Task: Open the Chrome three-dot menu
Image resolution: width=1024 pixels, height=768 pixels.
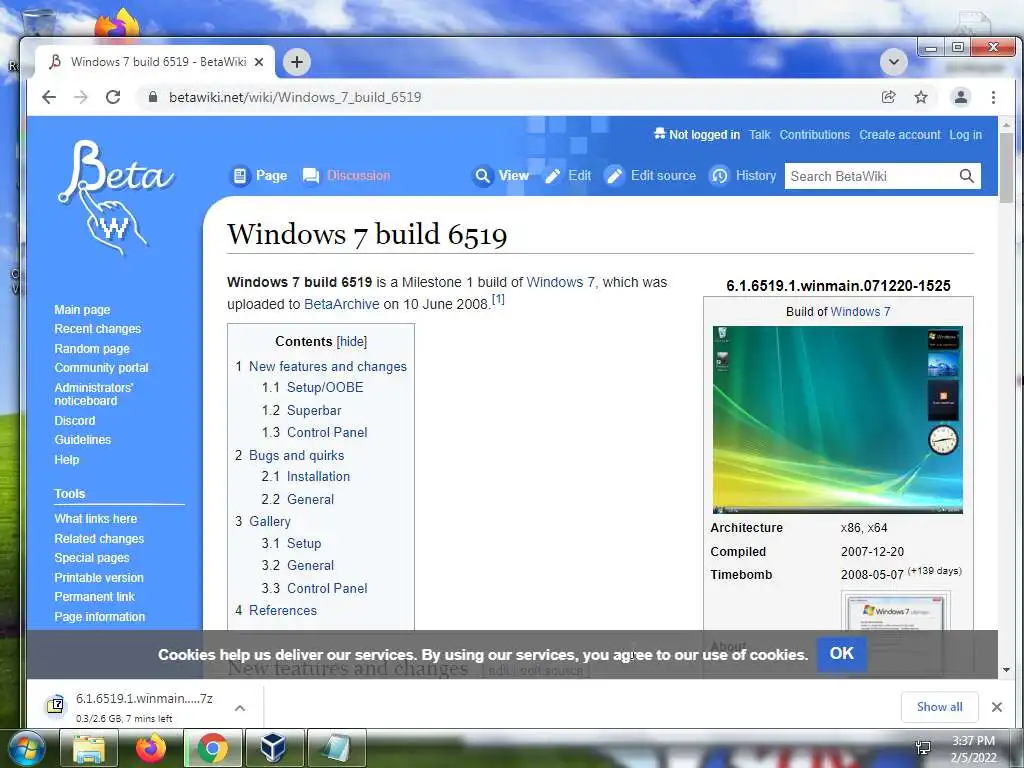Action: point(993,97)
